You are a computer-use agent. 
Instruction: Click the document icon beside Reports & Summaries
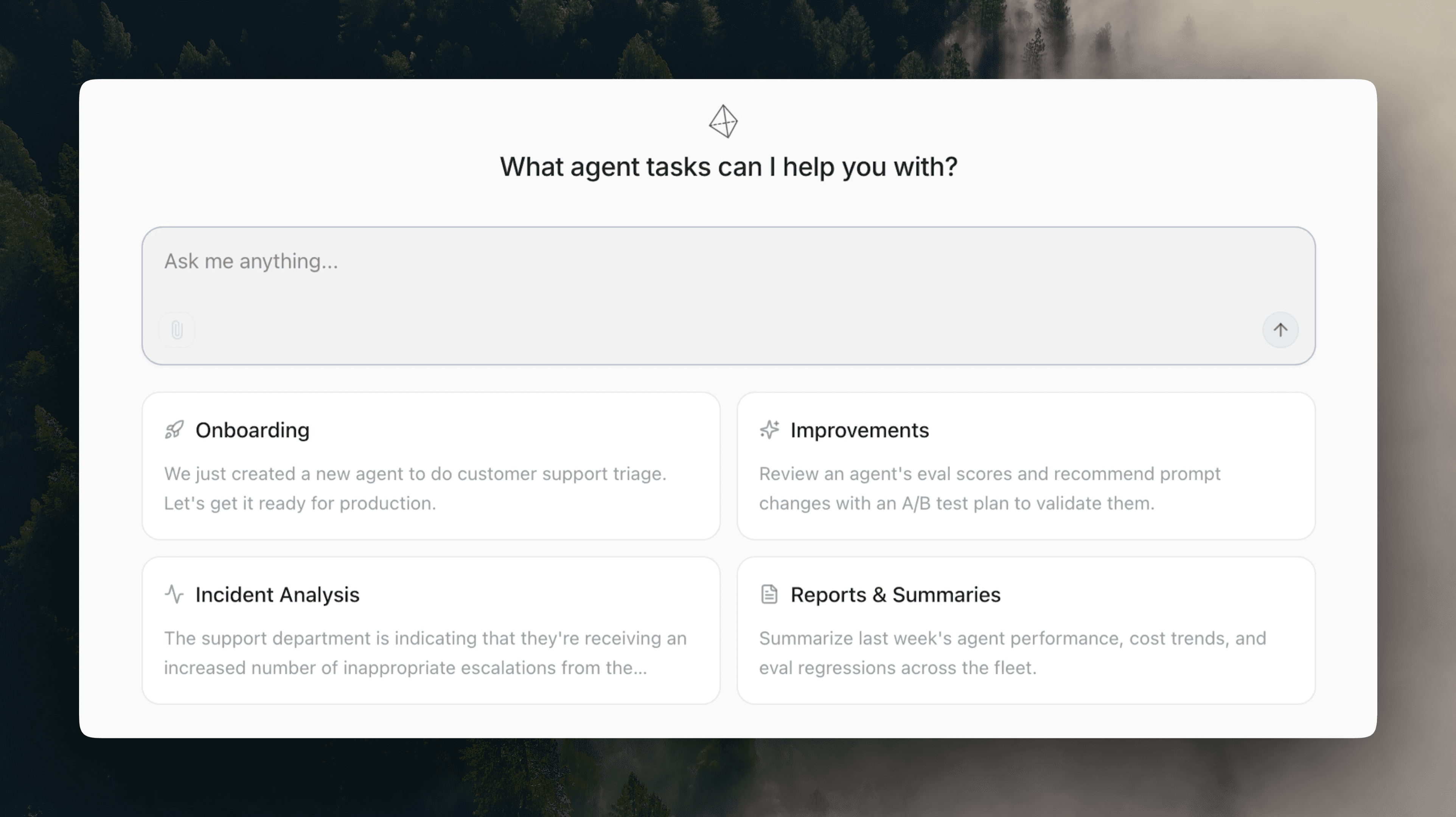769,594
